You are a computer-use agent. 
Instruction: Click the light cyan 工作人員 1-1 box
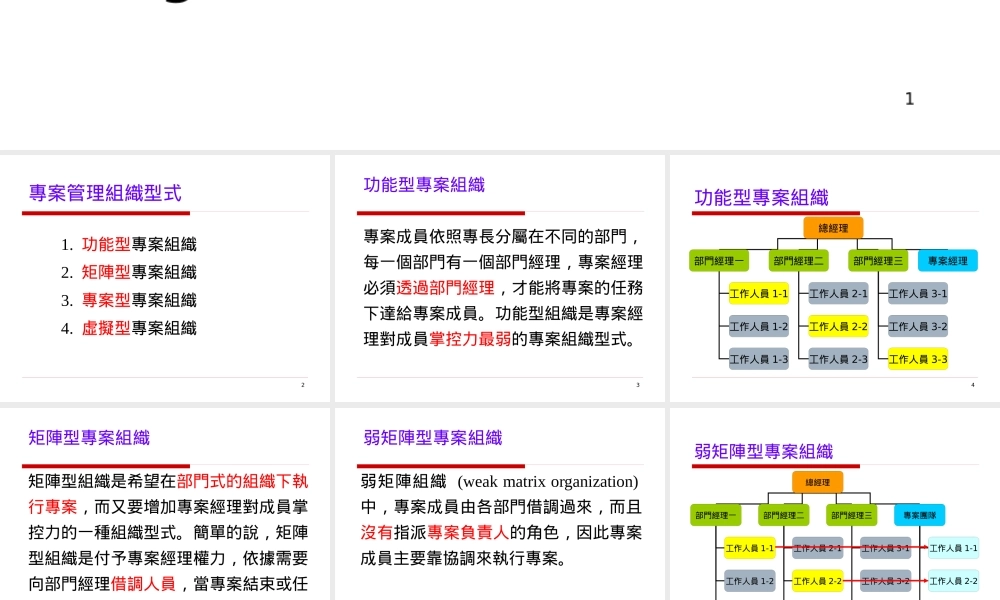(953, 548)
